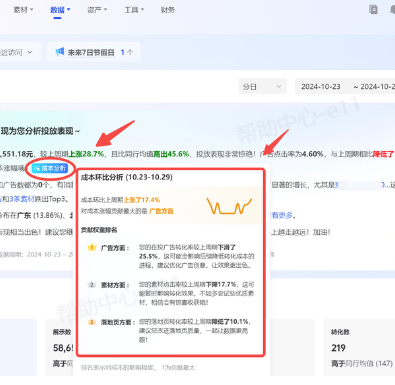Click the 广告方面： ranking label
This screenshot has height=385, width=395.
(x=115, y=248)
